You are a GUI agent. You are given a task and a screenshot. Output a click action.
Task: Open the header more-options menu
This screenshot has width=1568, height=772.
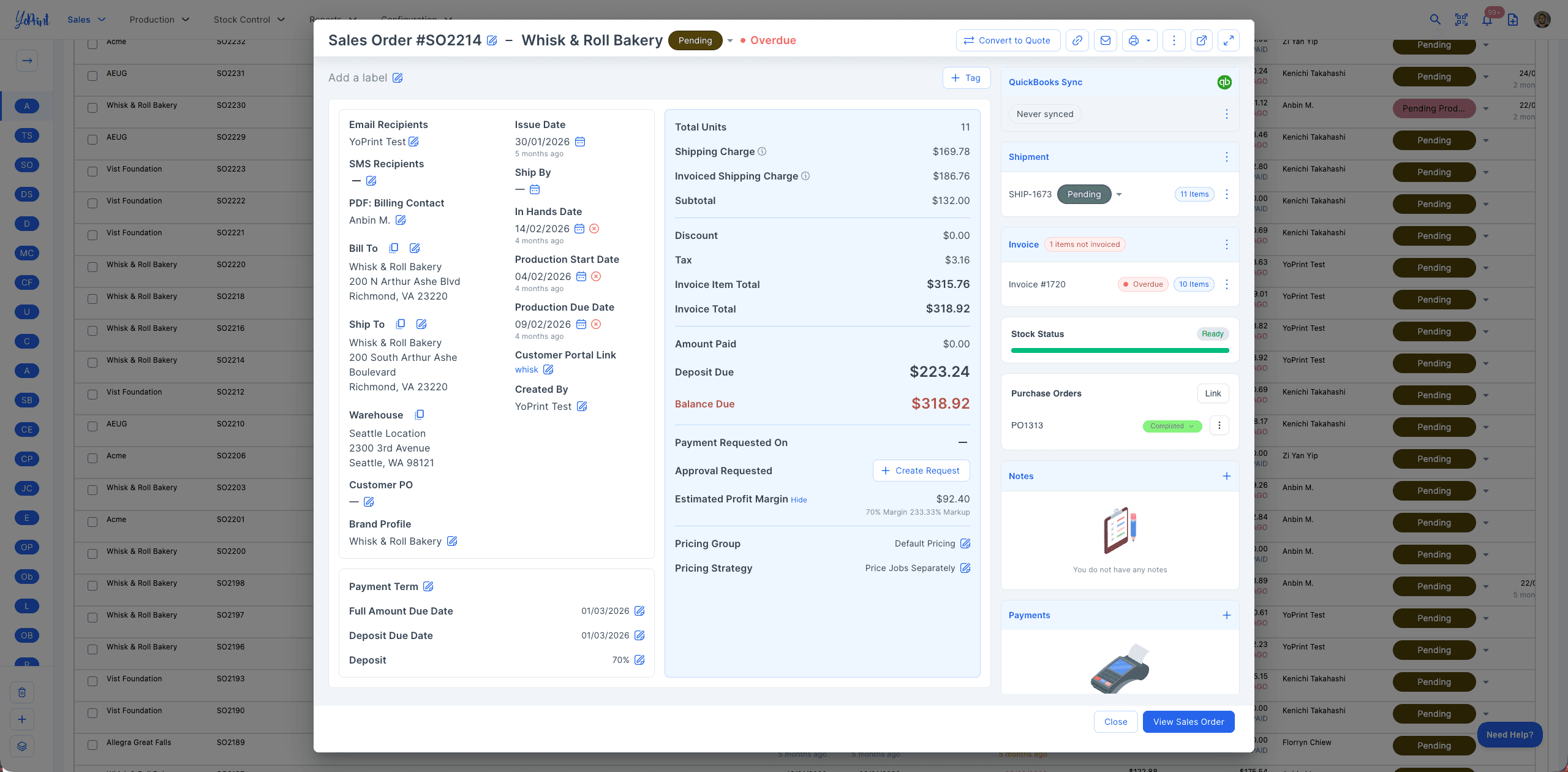(1174, 40)
